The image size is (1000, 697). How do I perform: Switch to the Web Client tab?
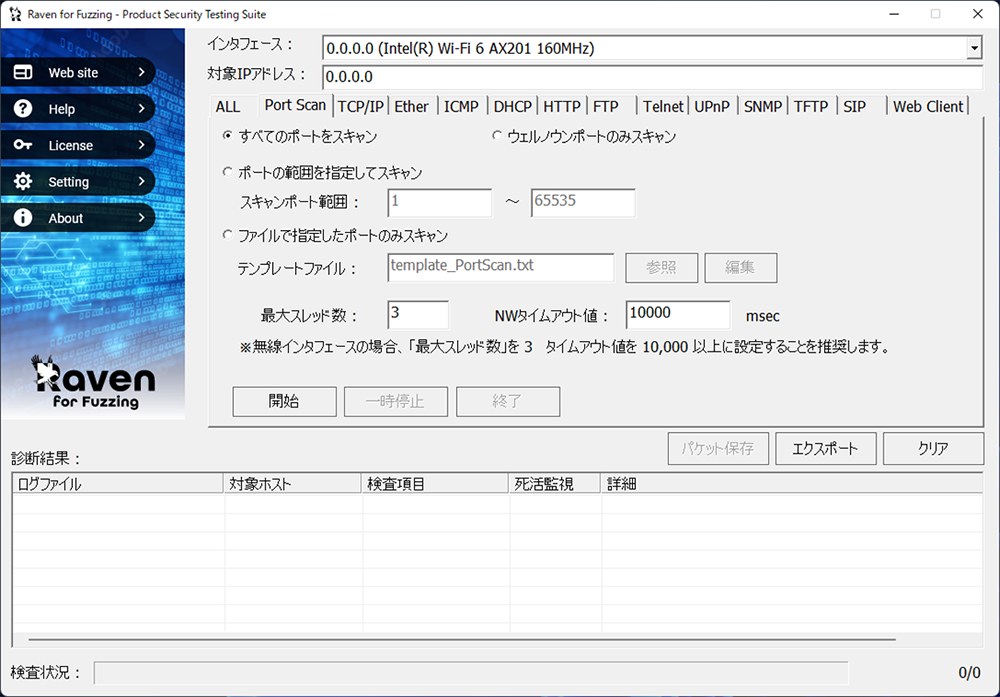928,106
